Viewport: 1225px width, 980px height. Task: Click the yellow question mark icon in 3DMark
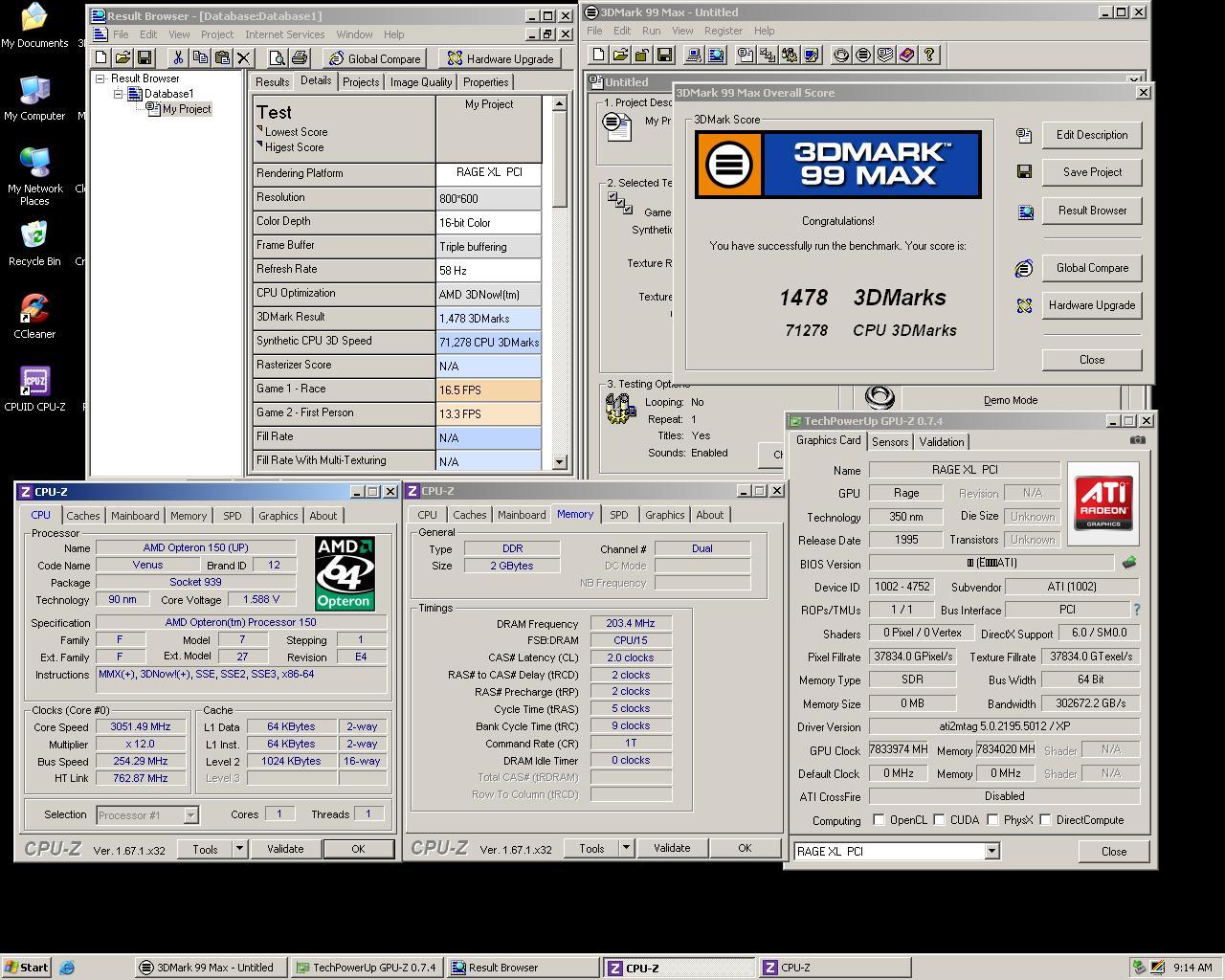coord(929,55)
